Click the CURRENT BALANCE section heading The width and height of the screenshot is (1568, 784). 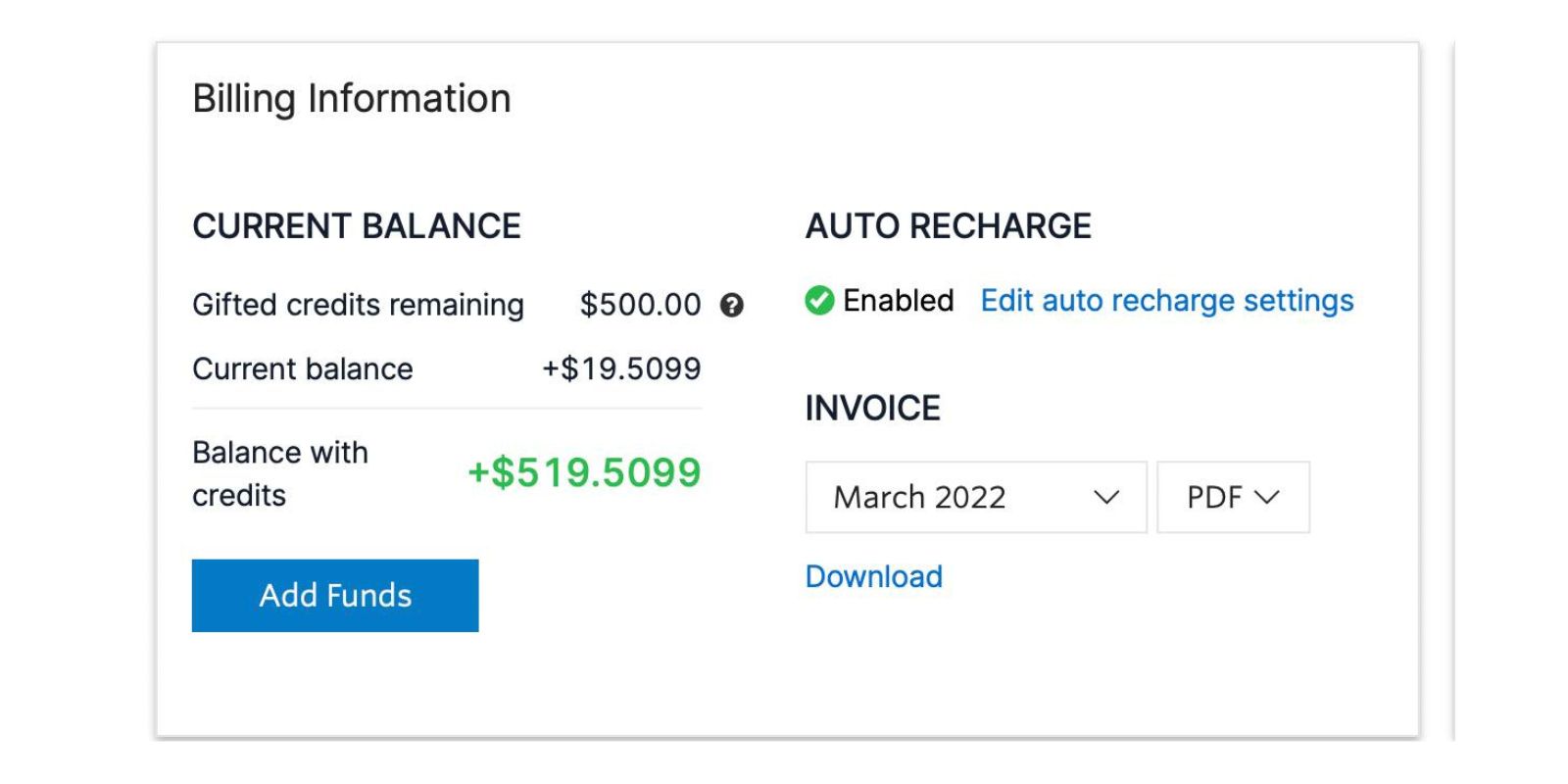[x=357, y=226]
